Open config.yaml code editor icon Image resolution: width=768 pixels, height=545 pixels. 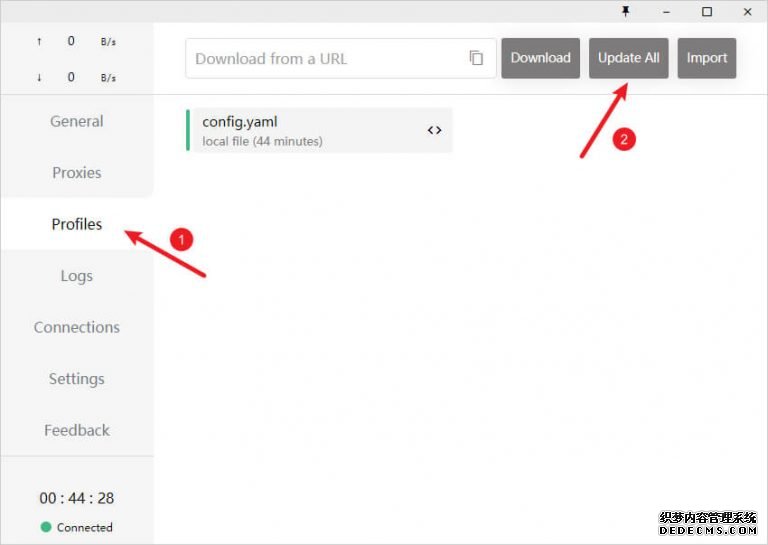(x=434, y=130)
